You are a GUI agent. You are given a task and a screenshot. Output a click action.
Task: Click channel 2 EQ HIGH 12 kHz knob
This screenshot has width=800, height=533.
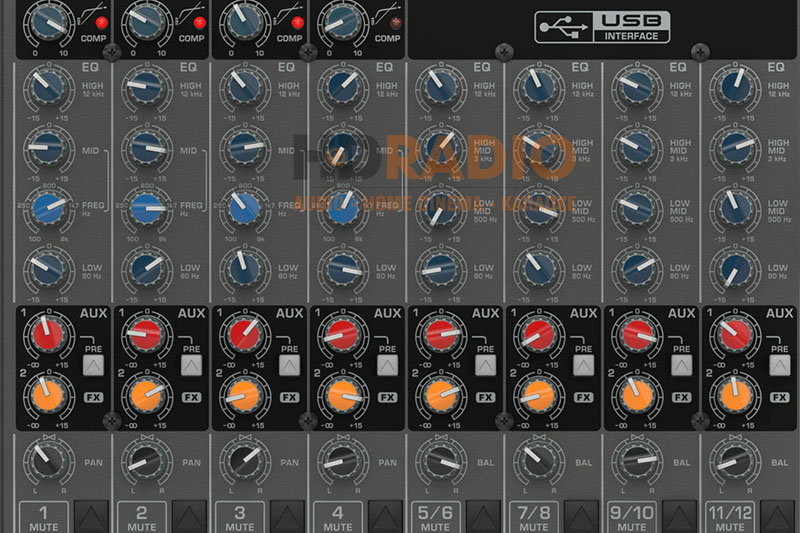point(144,88)
